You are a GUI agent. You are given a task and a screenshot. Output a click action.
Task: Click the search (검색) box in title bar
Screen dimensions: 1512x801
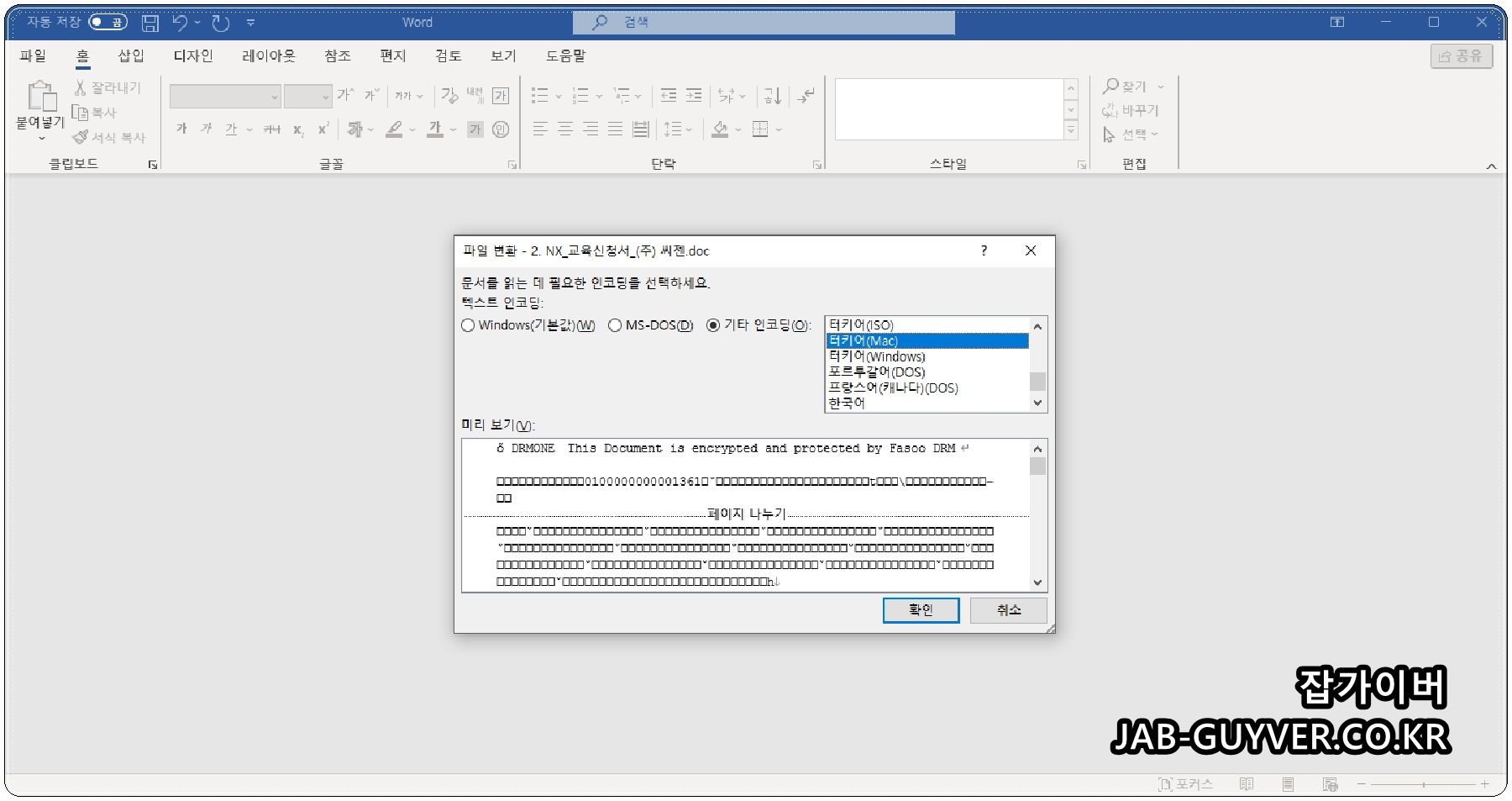click(x=764, y=23)
